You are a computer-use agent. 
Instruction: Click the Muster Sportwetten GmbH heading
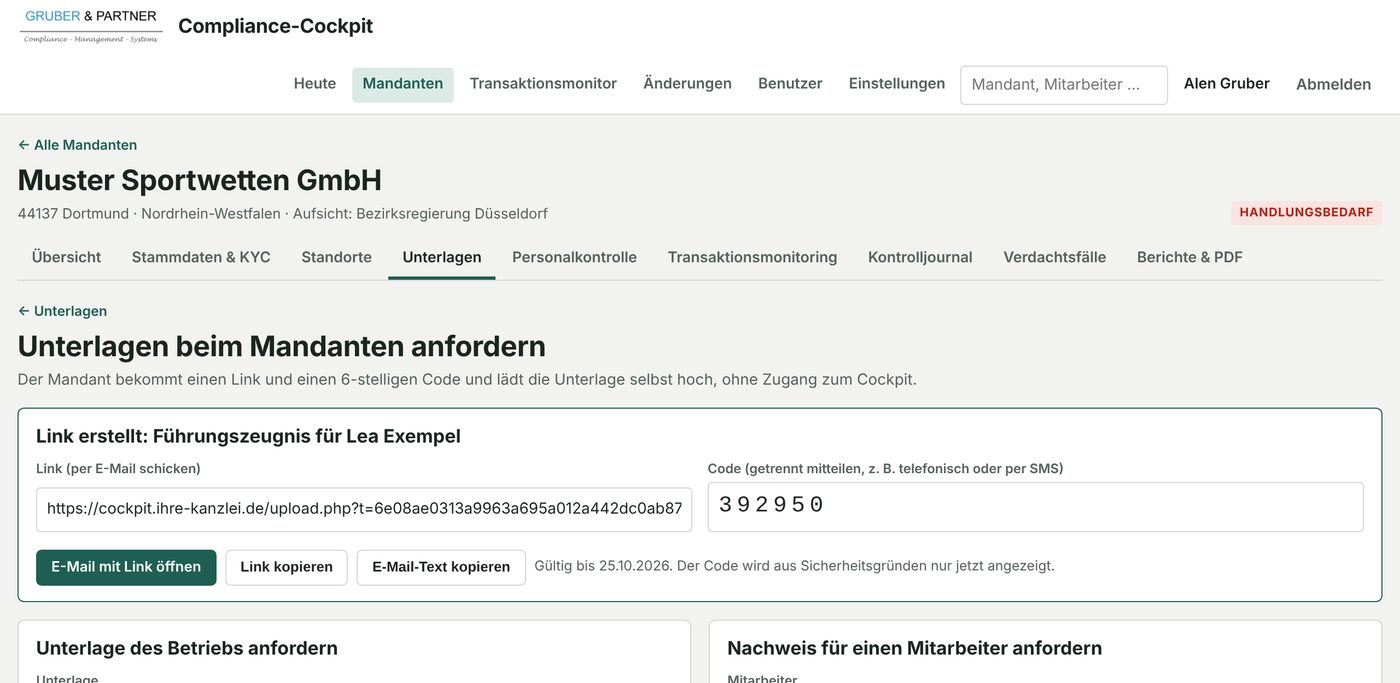(200, 180)
